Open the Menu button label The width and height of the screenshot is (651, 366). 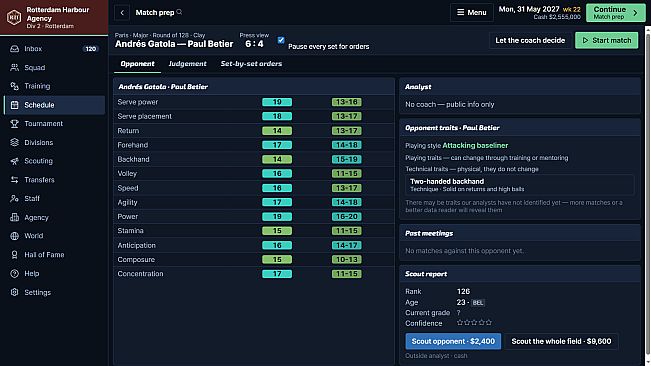coord(477,12)
